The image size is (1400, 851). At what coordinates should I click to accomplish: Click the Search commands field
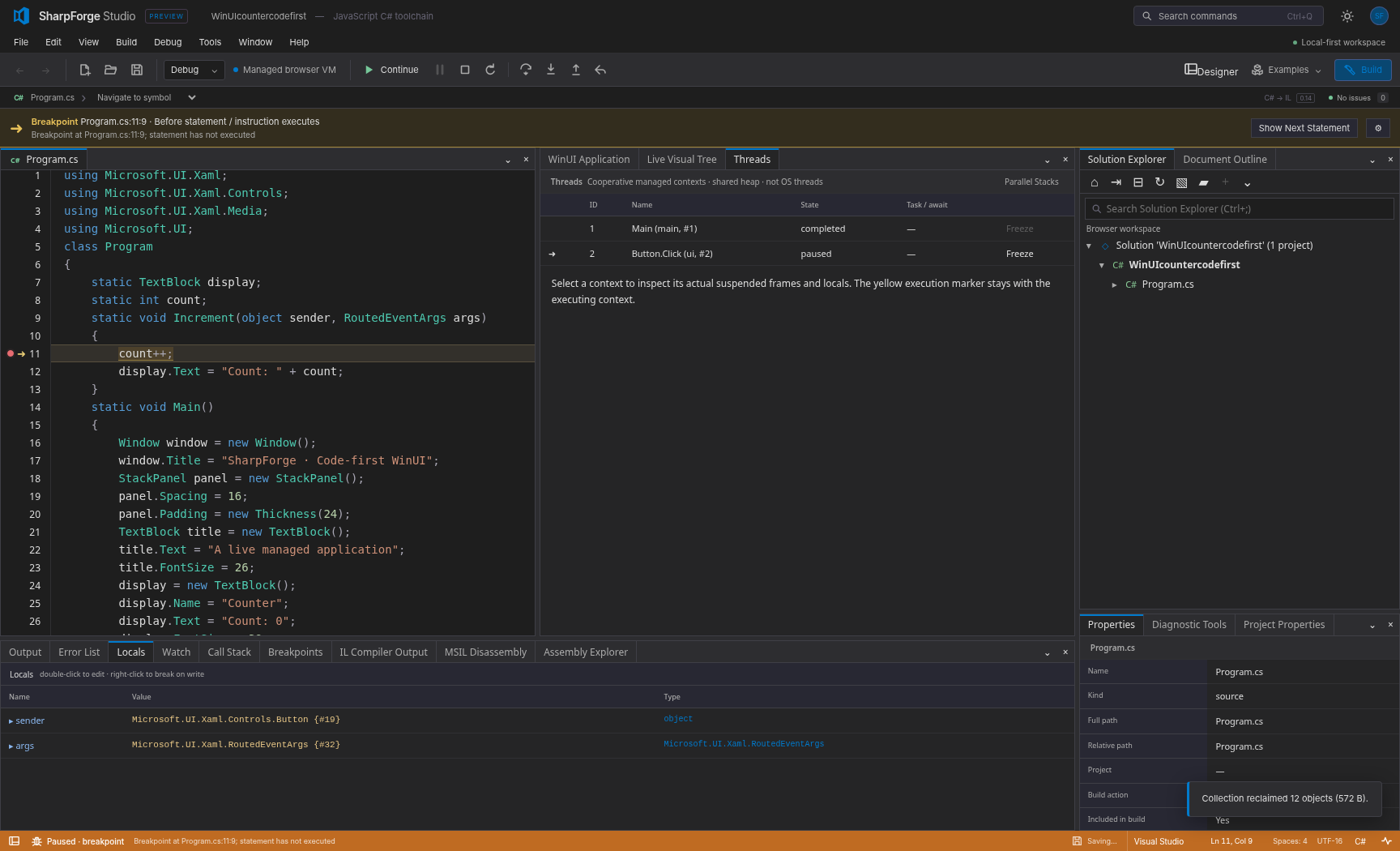pos(1228,16)
